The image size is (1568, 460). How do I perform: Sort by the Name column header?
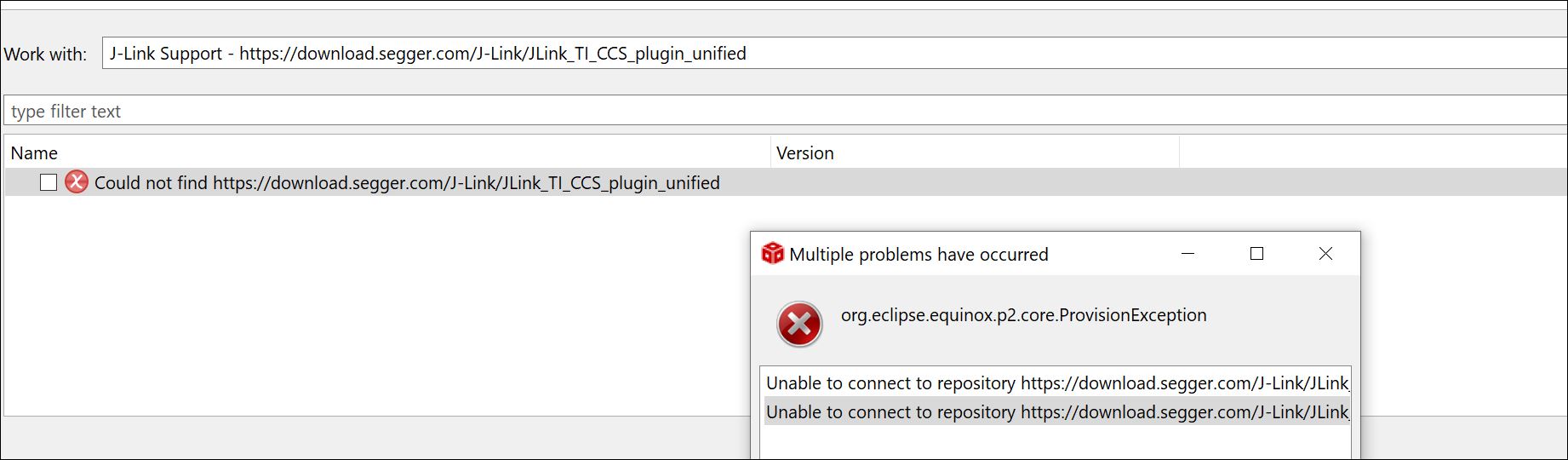(x=388, y=152)
